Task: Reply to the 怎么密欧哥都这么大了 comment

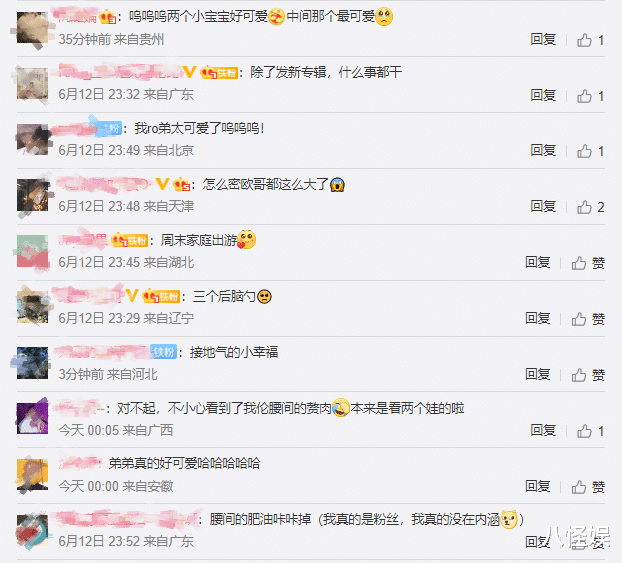Action: 543,206
